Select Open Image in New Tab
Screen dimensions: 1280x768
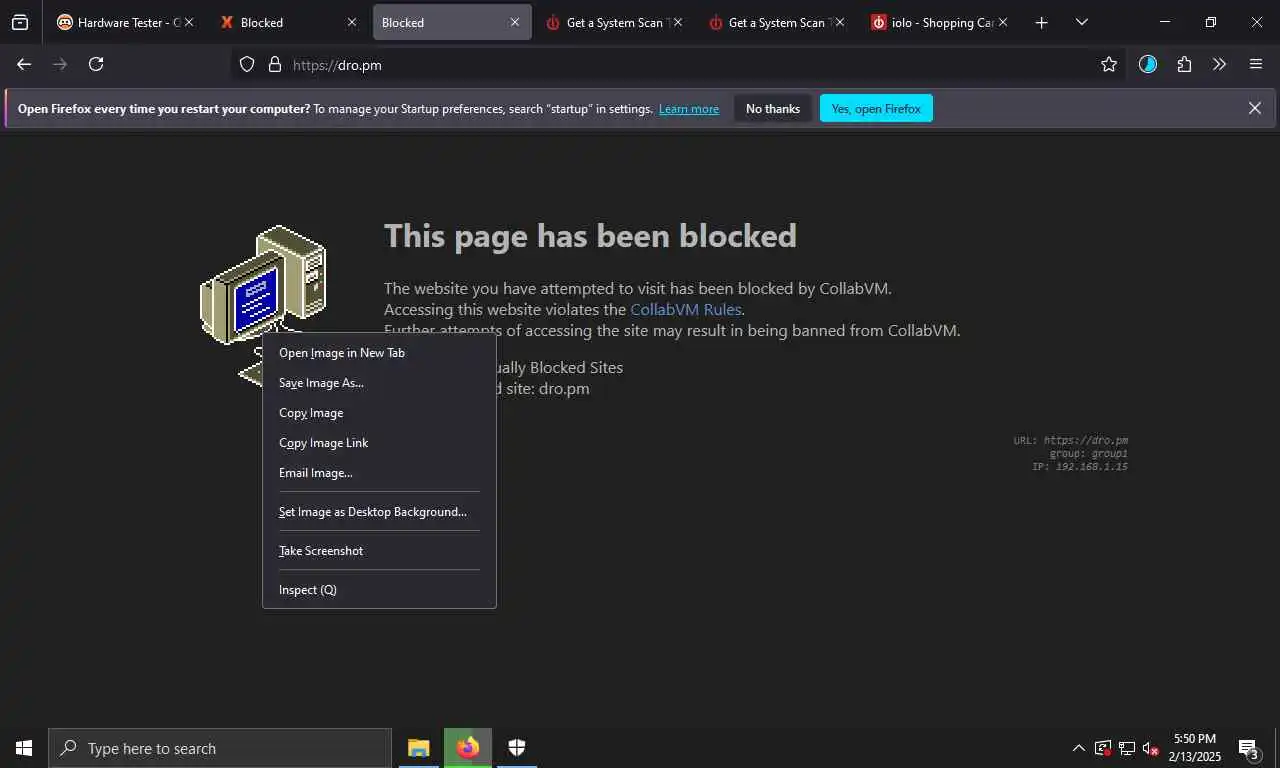click(x=379, y=353)
